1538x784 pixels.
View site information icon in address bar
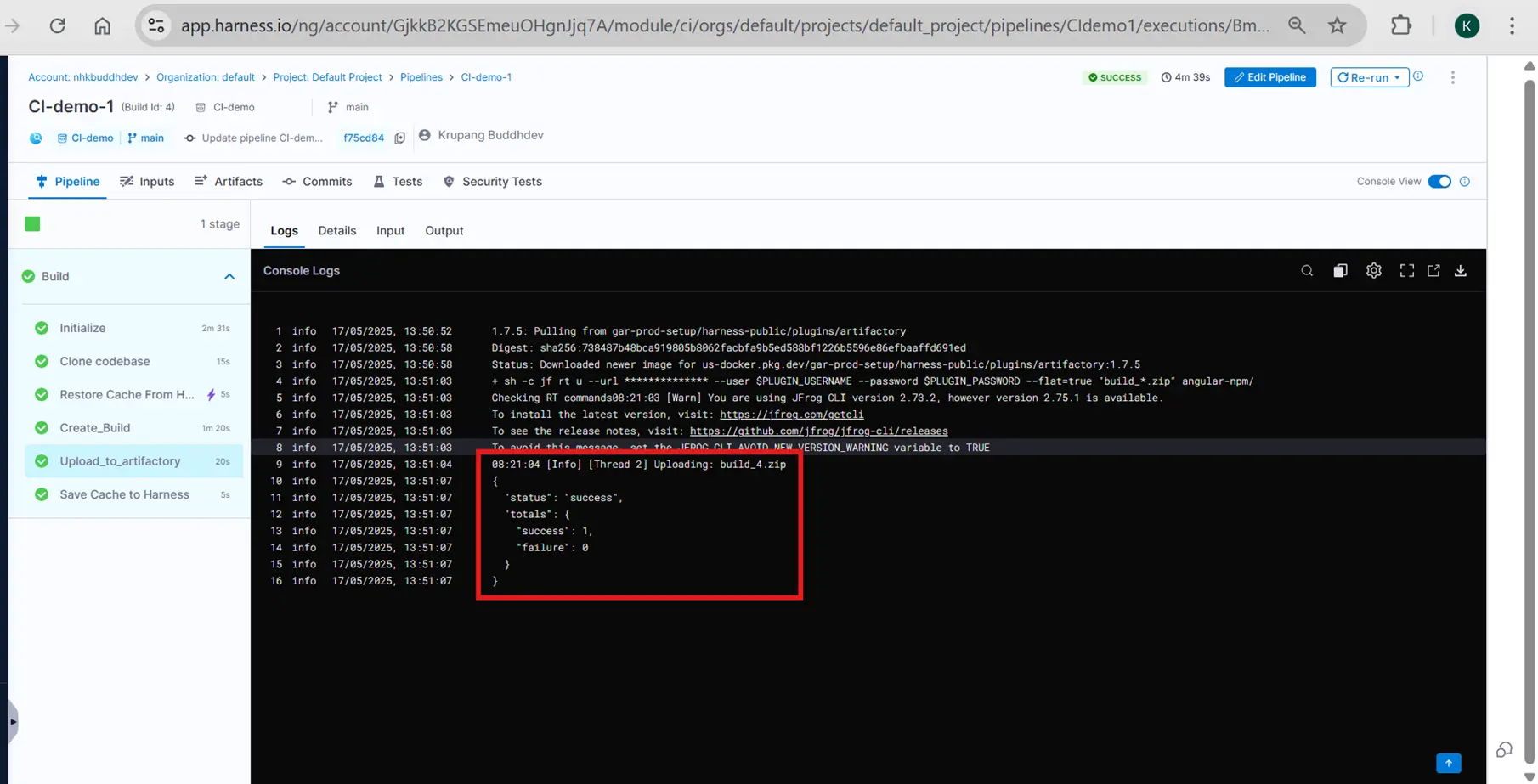(156, 25)
